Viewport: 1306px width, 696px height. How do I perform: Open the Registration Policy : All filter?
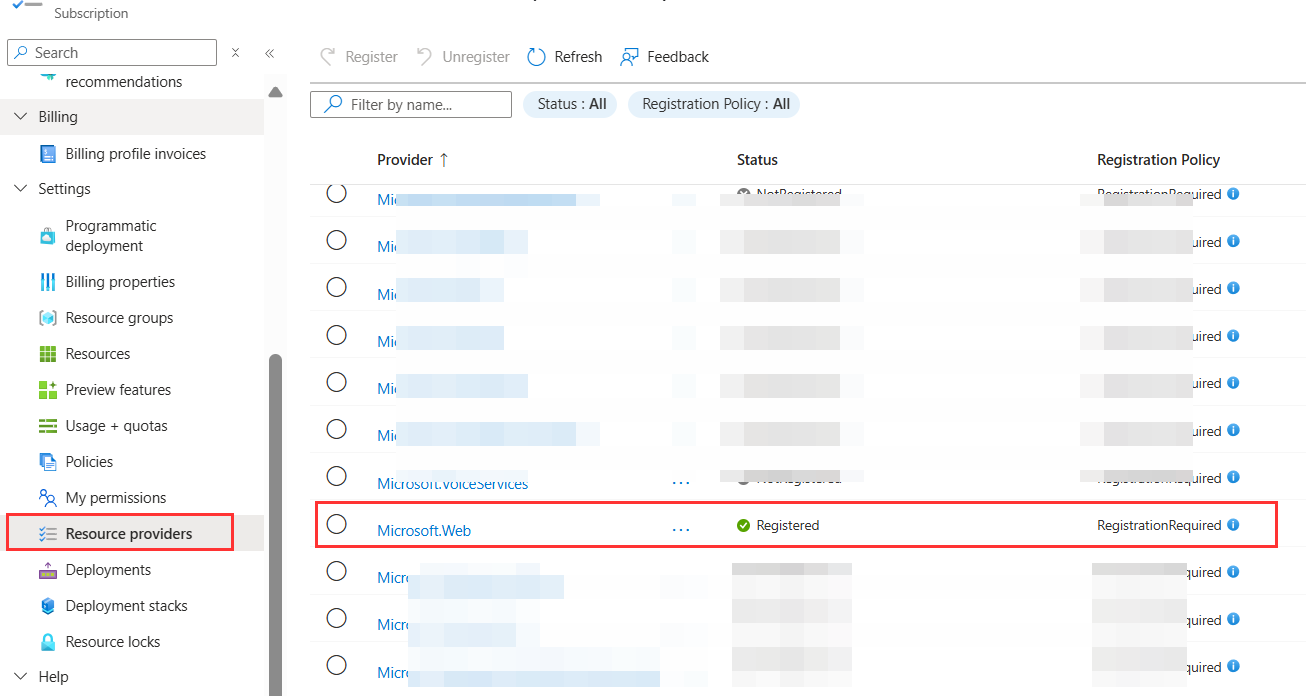coord(715,104)
